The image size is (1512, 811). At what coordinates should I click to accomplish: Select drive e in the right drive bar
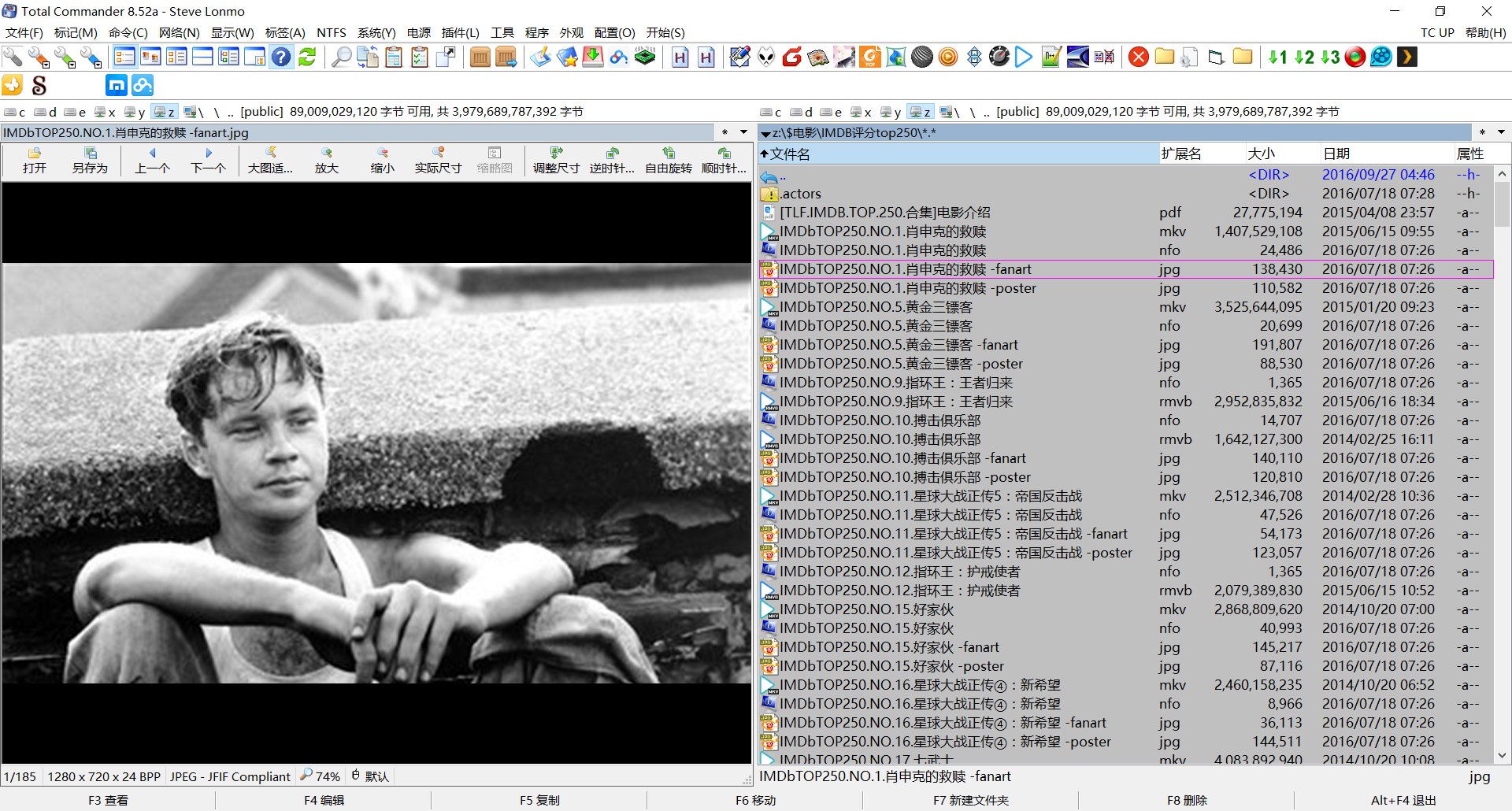pyautogui.click(x=832, y=112)
